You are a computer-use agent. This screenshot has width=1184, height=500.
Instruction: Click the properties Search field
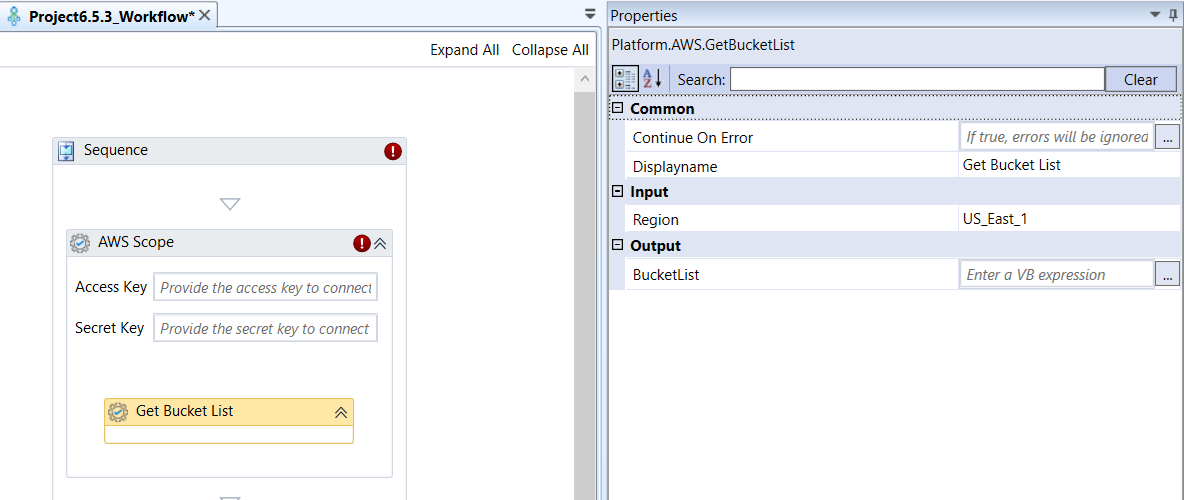pos(917,79)
